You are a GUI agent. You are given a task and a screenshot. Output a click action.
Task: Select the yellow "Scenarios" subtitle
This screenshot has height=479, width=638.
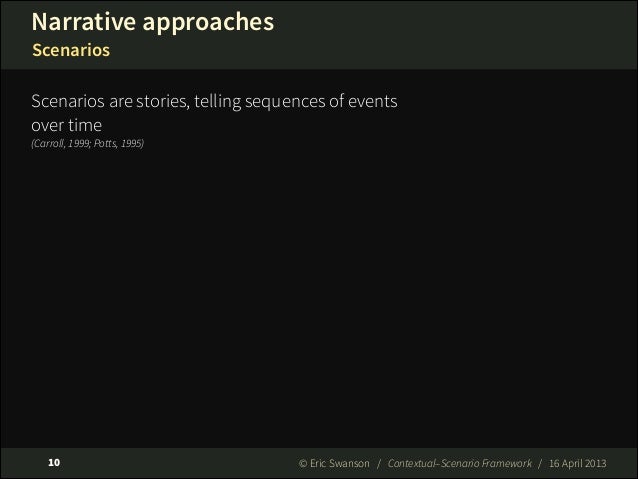[71, 50]
